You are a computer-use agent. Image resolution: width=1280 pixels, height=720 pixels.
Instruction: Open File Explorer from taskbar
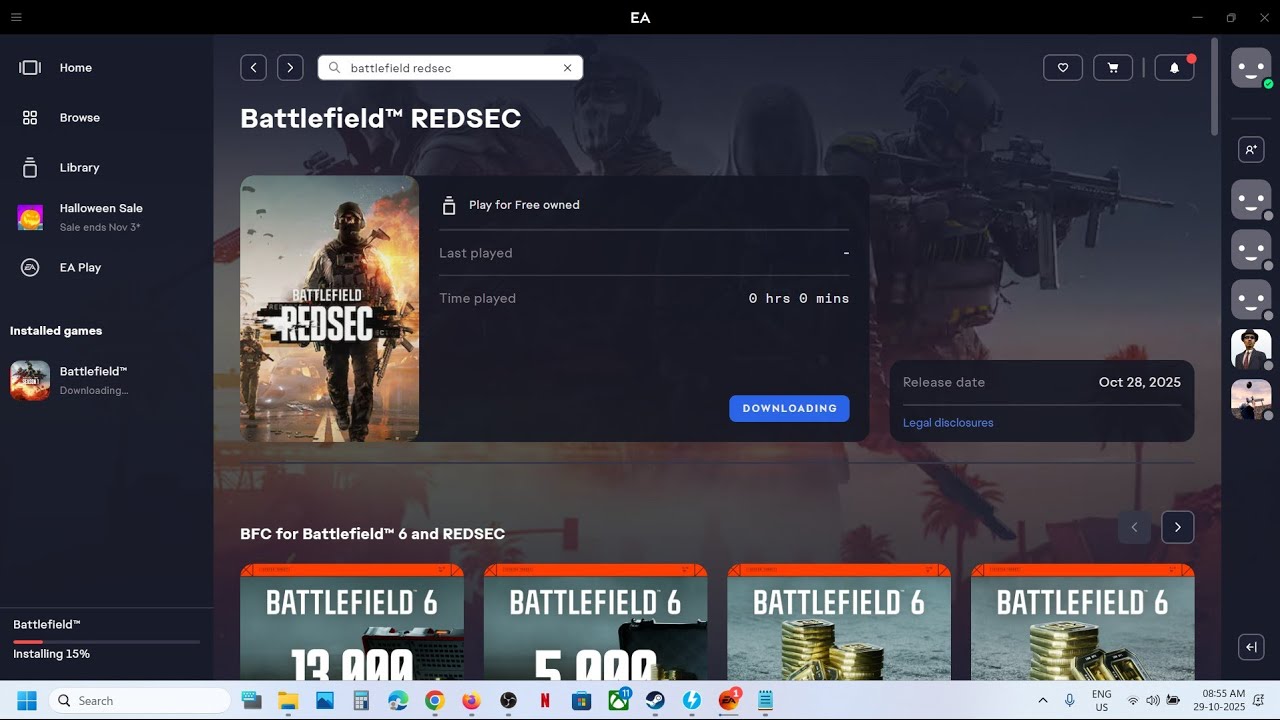pos(288,700)
